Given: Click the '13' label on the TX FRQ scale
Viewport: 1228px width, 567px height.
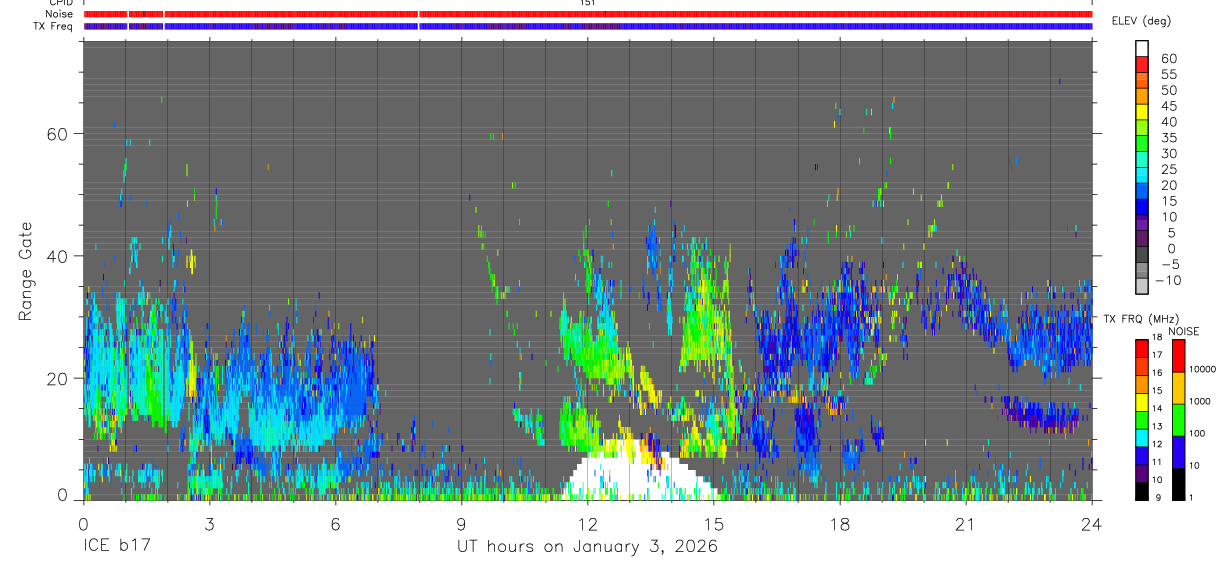Looking at the screenshot, I should click(1156, 427).
